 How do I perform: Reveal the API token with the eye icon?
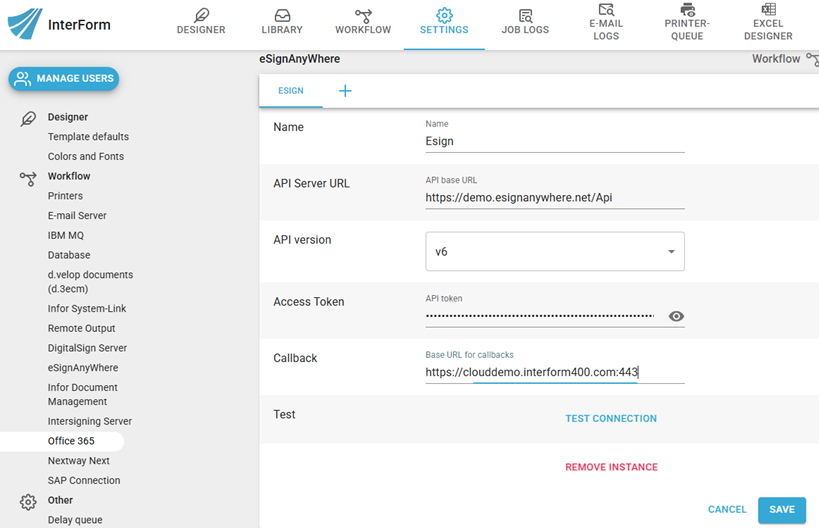point(676,316)
